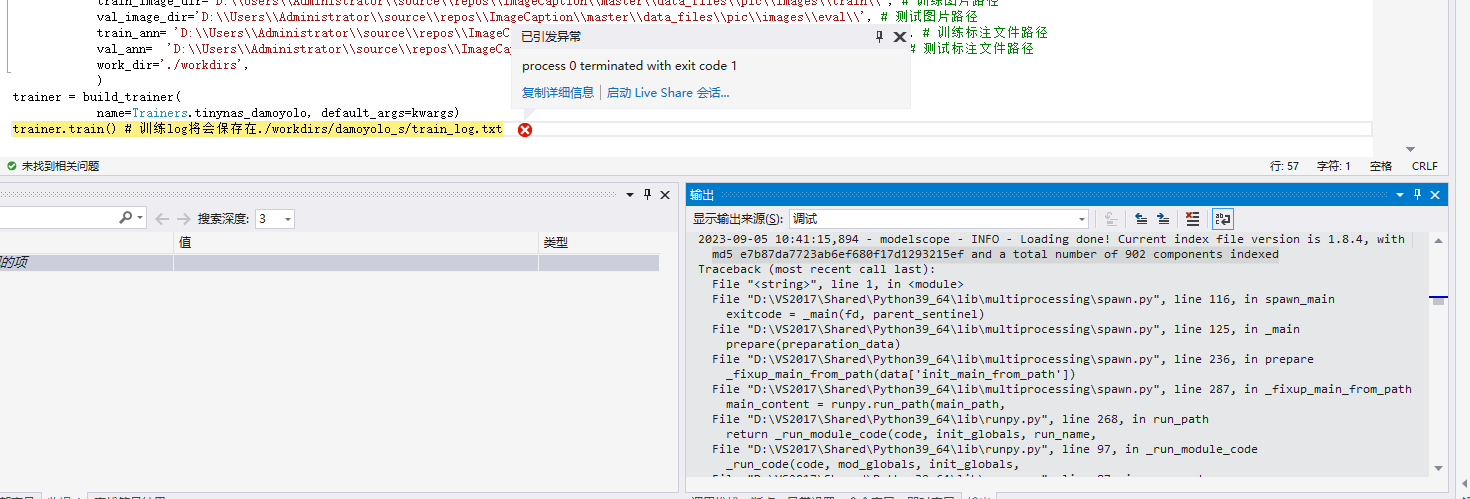Click the search magnifier icon in watch panel
The height and width of the screenshot is (499, 1470).
click(x=125, y=218)
